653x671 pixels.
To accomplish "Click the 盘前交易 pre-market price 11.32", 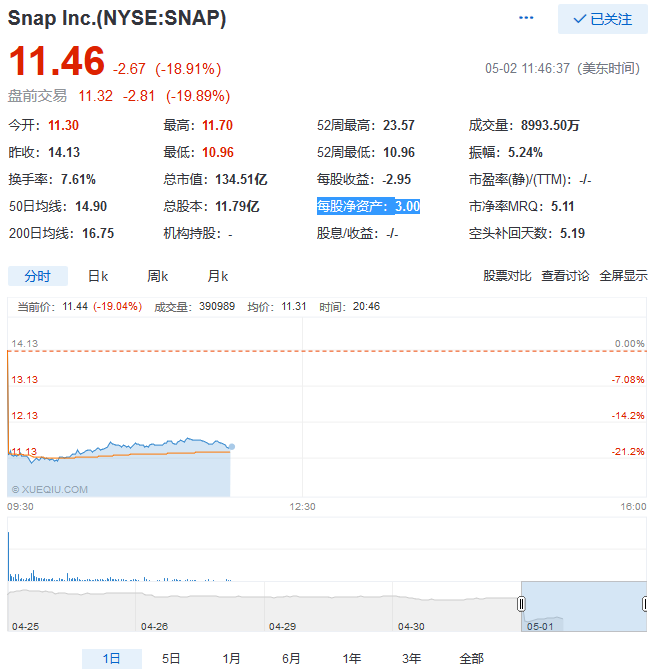I will pyautogui.click(x=95, y=96).
